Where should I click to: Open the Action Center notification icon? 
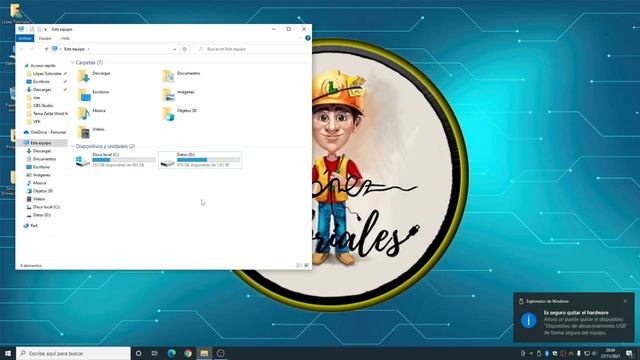pyautogui.click(x=629, y=353)
